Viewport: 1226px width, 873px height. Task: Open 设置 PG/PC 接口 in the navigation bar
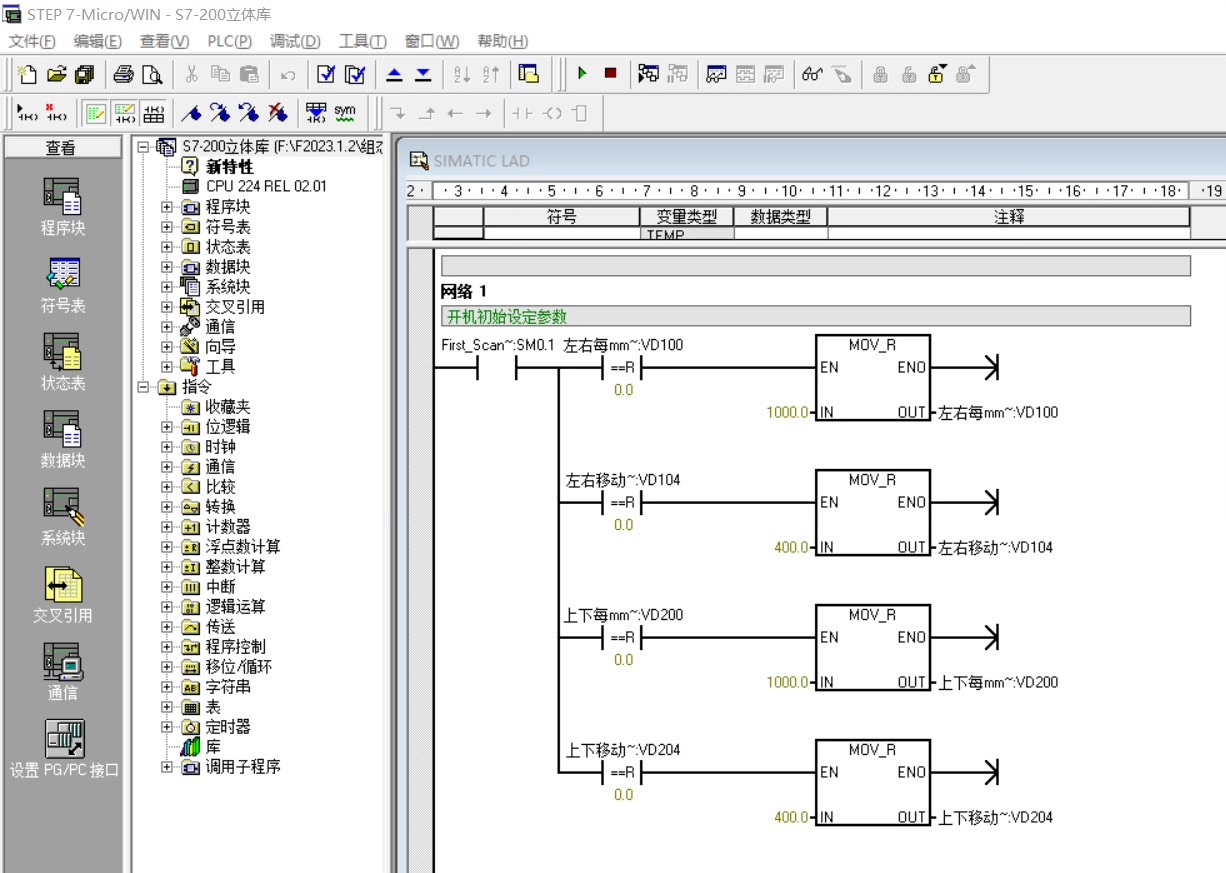pos(64,749)
